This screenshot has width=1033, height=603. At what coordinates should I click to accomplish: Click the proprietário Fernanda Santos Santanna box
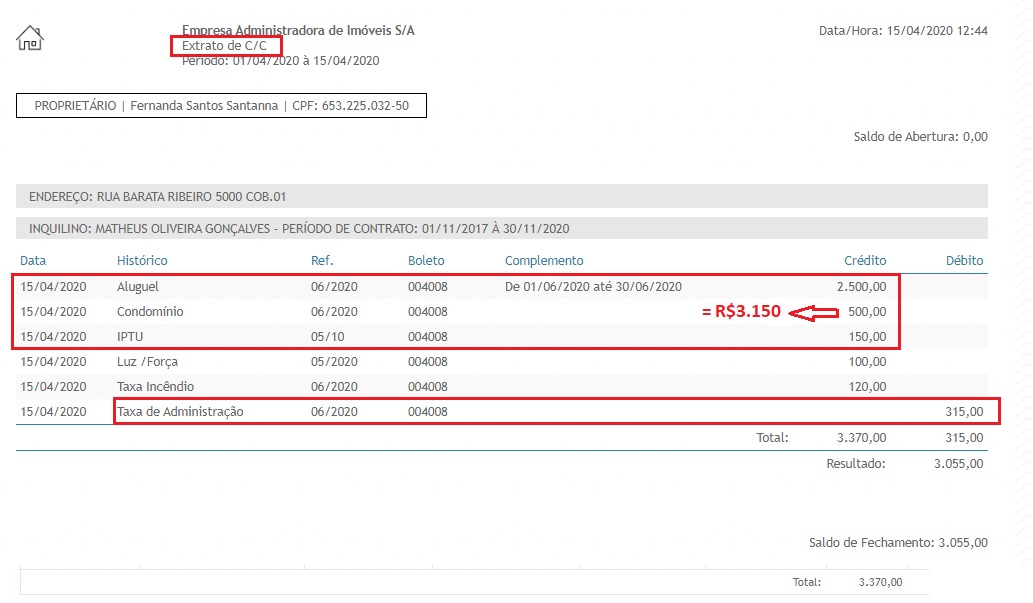pos(221,106)
